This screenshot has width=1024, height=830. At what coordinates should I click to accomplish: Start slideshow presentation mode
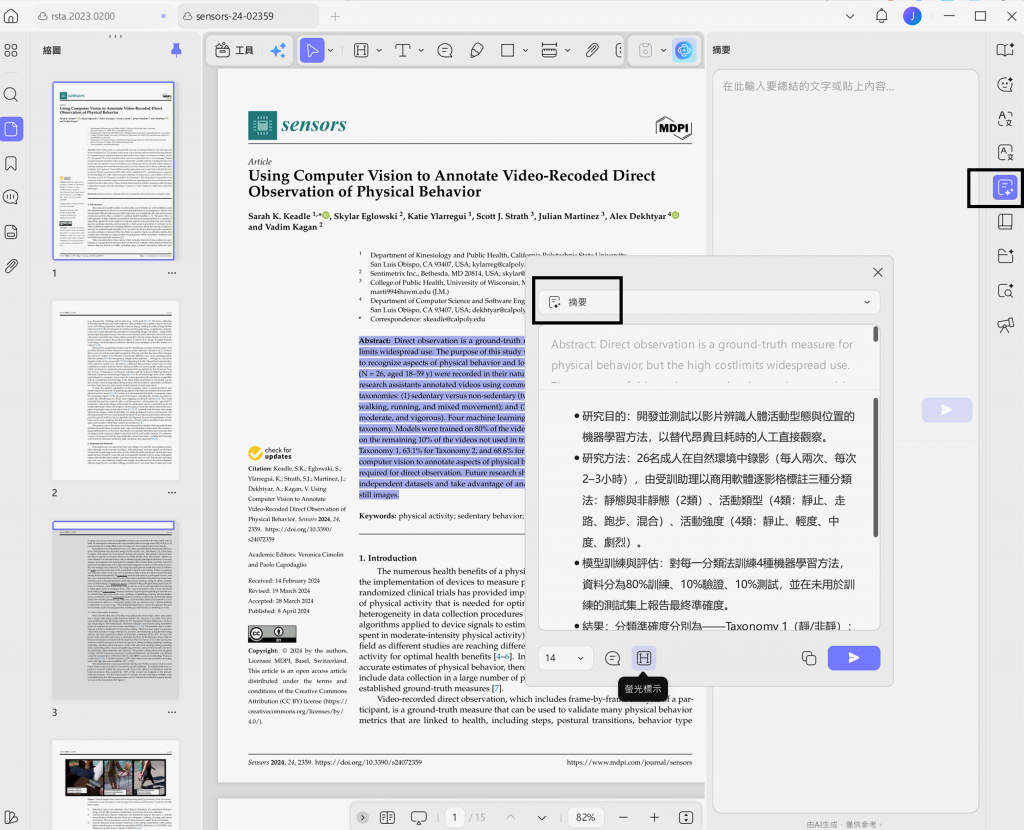point(419,817)
